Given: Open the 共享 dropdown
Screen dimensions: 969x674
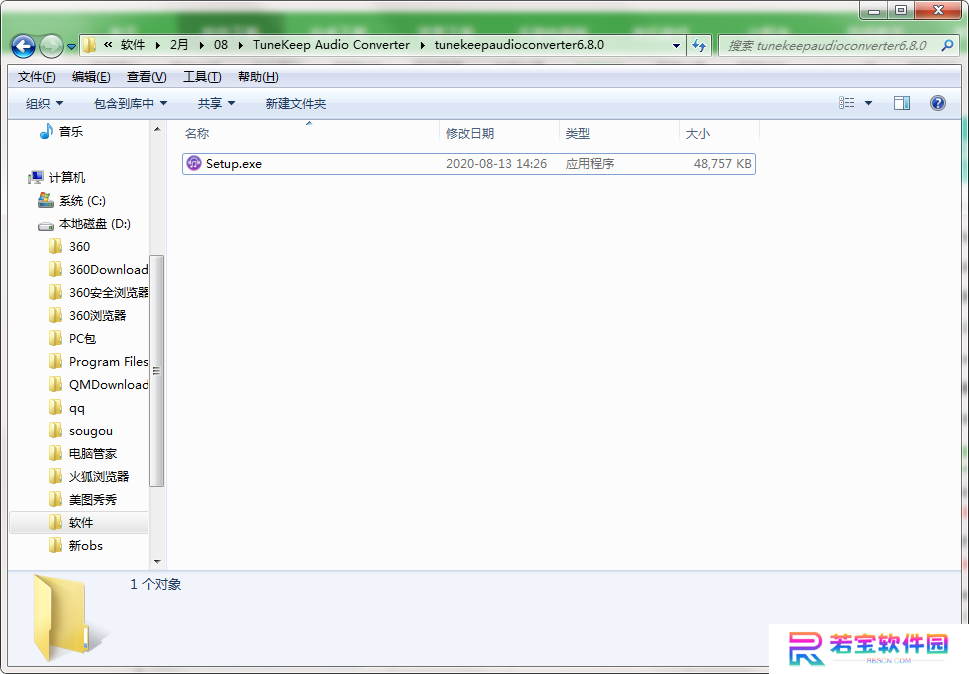Looking at the screenshot, I should [x=216, y=103].
